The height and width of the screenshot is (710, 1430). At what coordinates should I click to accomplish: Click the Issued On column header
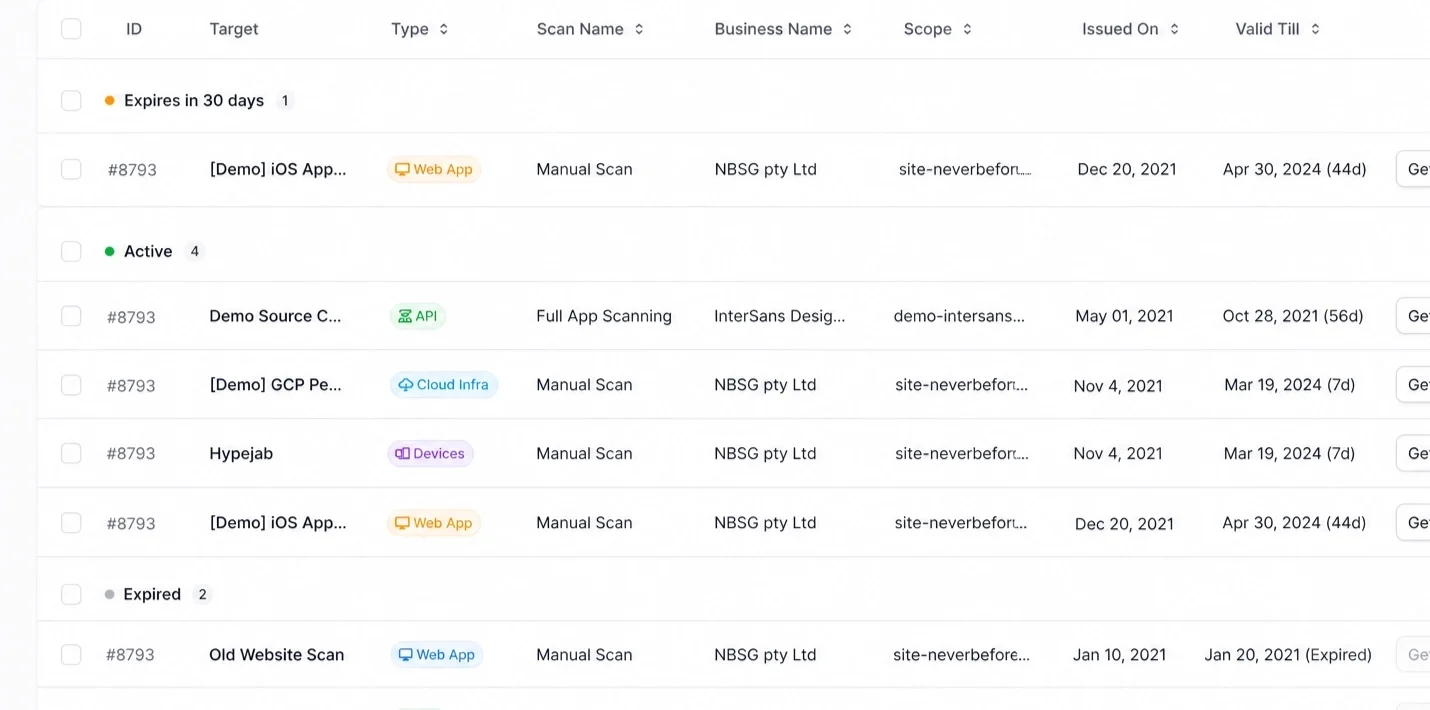click(1131, 29)
